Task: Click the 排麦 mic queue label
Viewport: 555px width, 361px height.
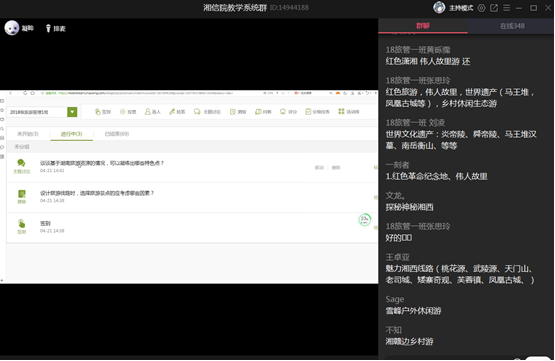Action: point(59,28)
